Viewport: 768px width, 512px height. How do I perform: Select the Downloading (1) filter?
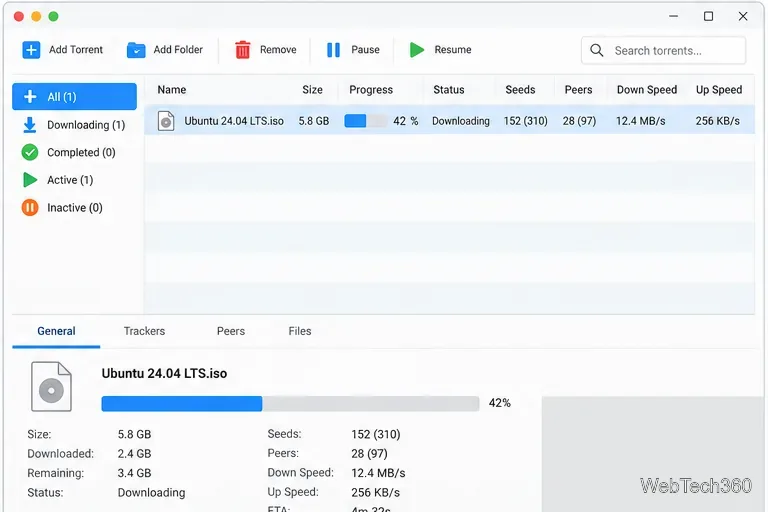pyautogui.click(x=74, y=125)
